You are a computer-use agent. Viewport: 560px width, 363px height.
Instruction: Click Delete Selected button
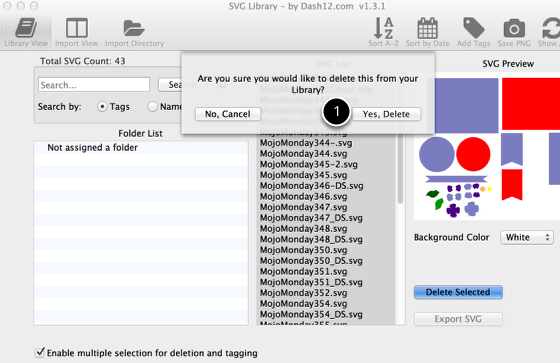(458, 292)
